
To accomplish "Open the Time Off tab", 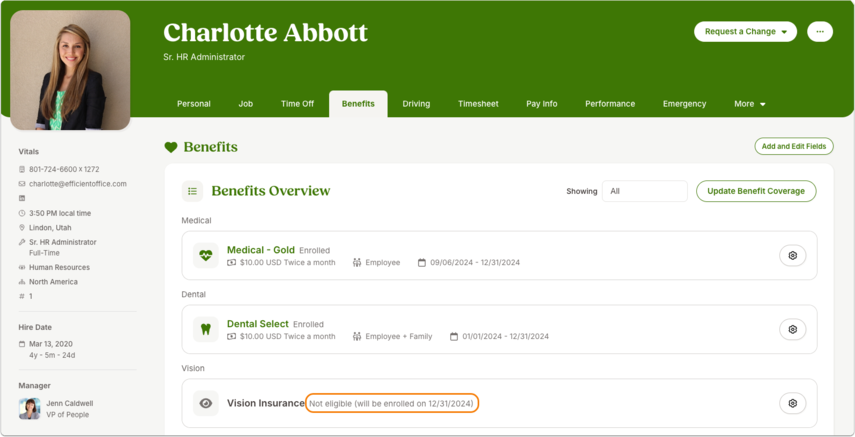I will pos(297,104).
